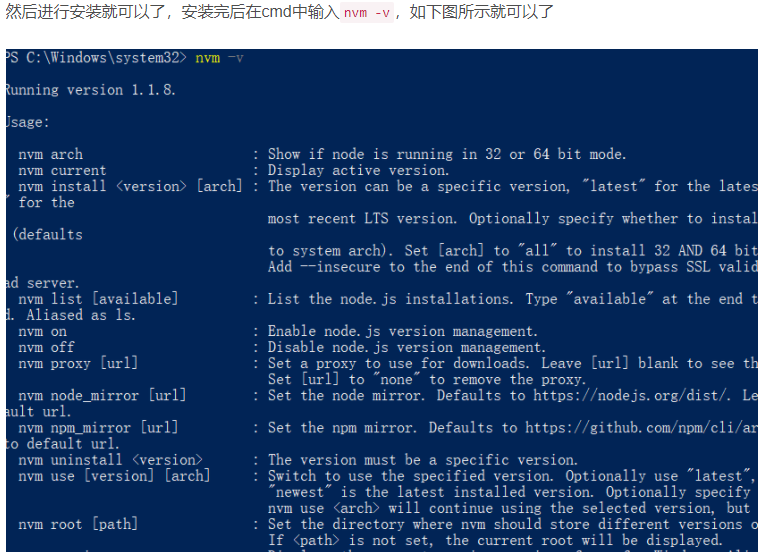Viewport: 758px width, 552px height.
Task: Click the Running version 1.1.8 line
Action: (x=90, y=90)
